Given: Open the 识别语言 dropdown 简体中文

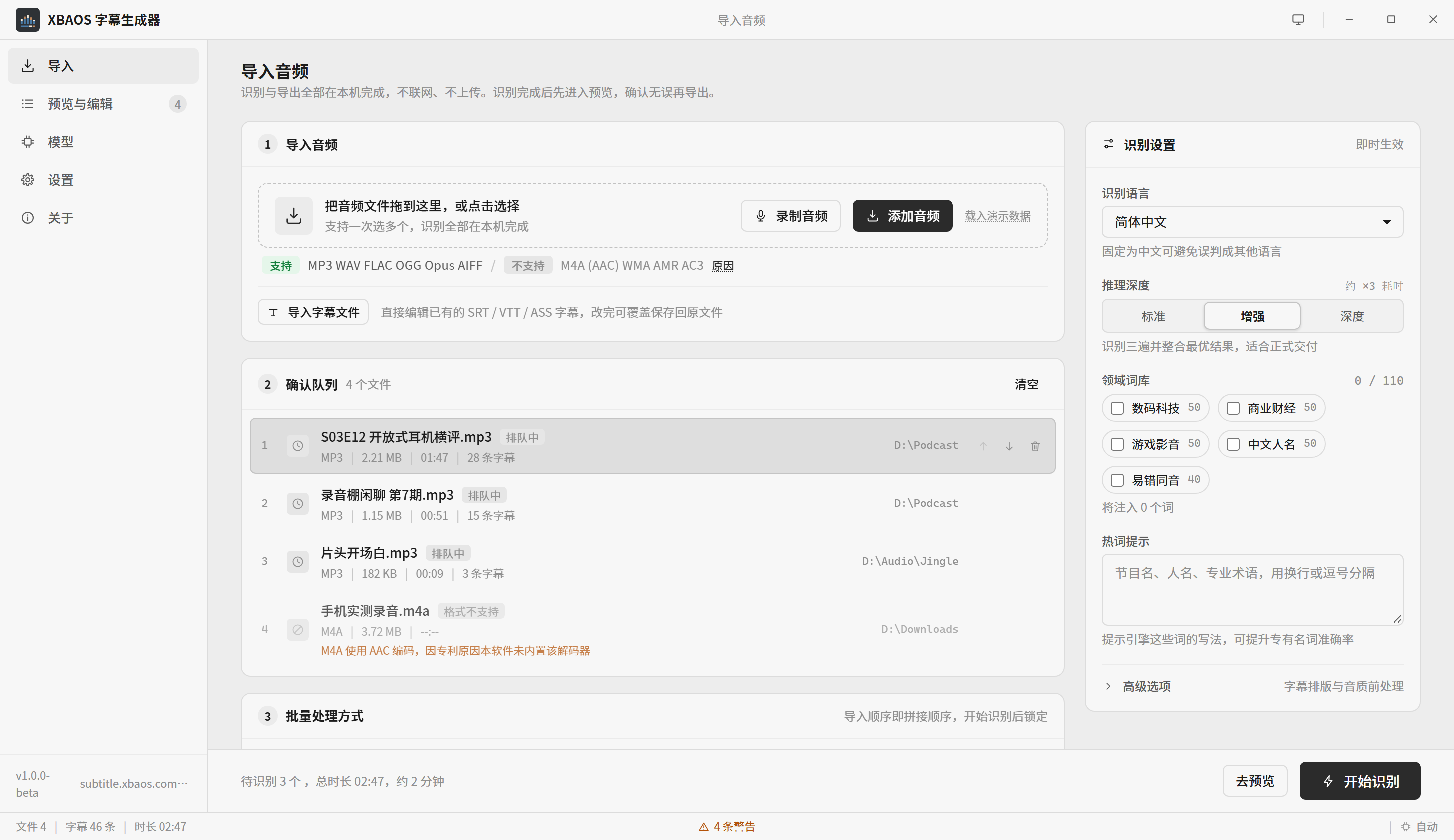Looking at the screenshot, I should click(1252, 222).
